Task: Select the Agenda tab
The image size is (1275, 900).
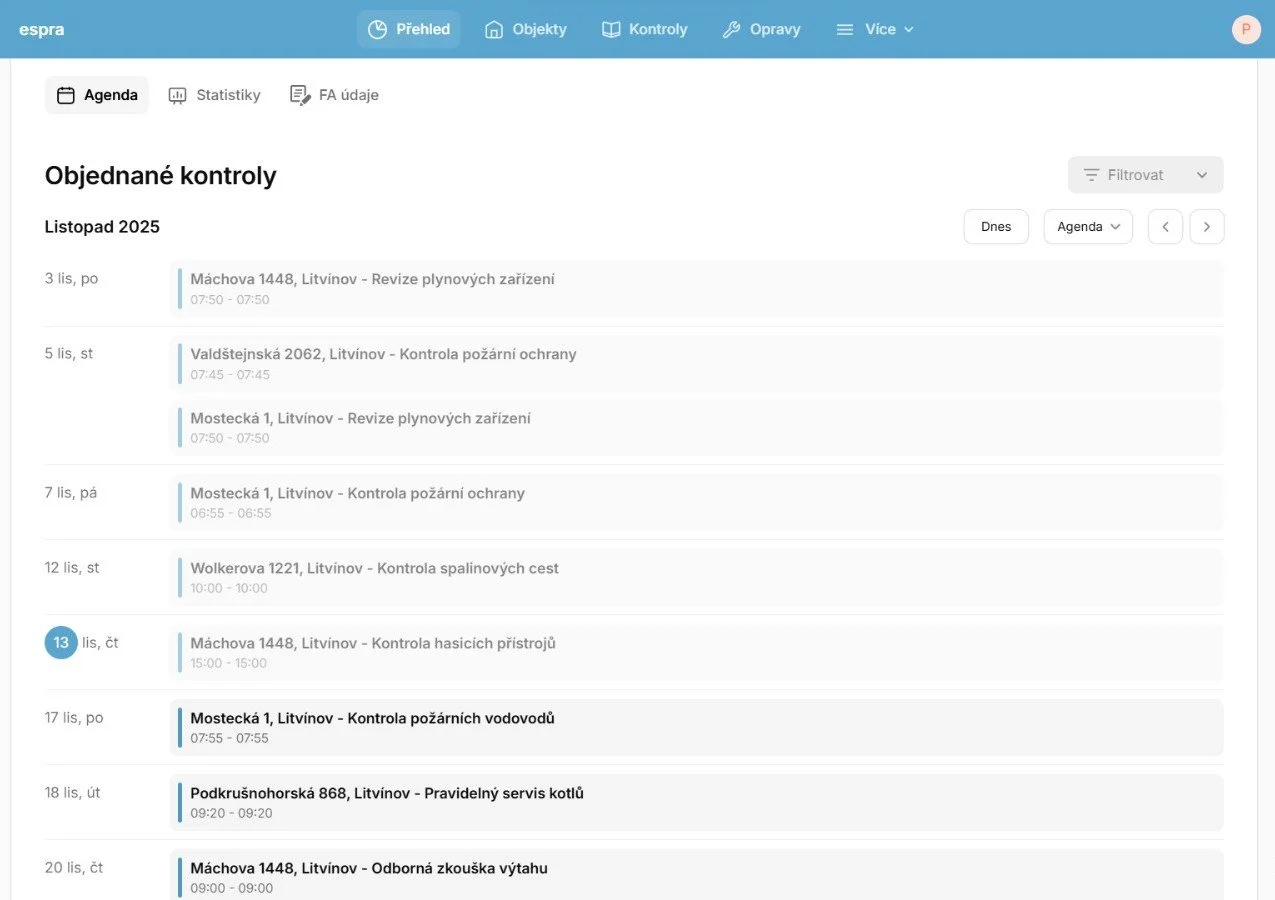Action: coord(97,95)
